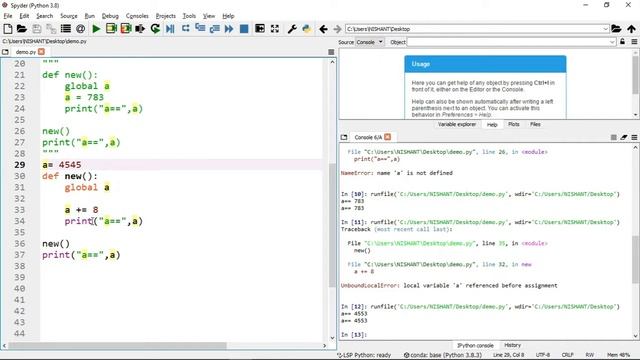
Task: Select the demo.py editor tab
Action: pos(25,52)
